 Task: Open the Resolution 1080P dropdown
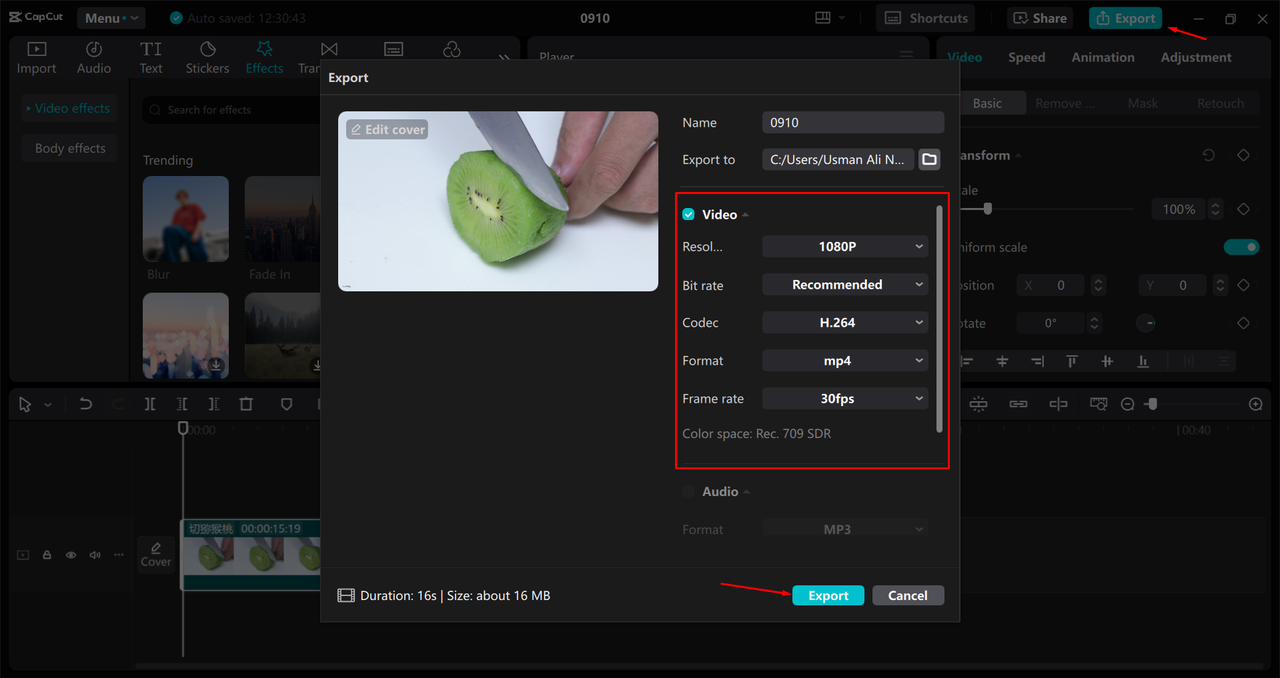pyautogui.click(x=845, y=246)
